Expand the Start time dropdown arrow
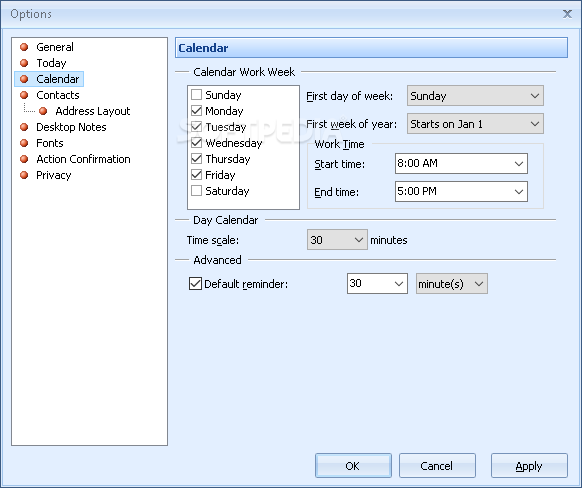The height and width of the screenshot is (488, 582). 519,164
